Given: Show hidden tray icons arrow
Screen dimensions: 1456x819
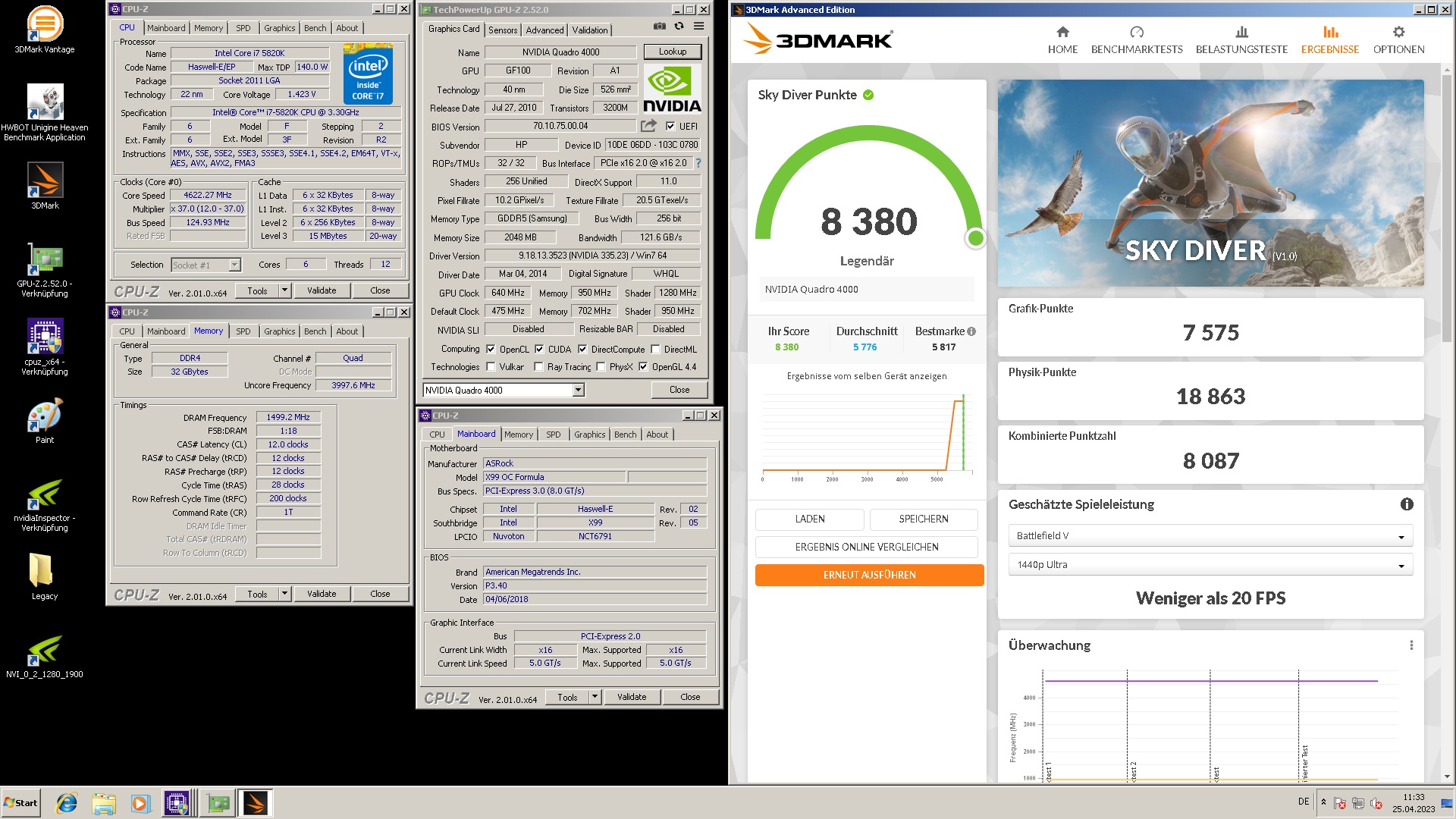Looking at the screenshot, I should pyautogui.click(x=1323, y=802).
